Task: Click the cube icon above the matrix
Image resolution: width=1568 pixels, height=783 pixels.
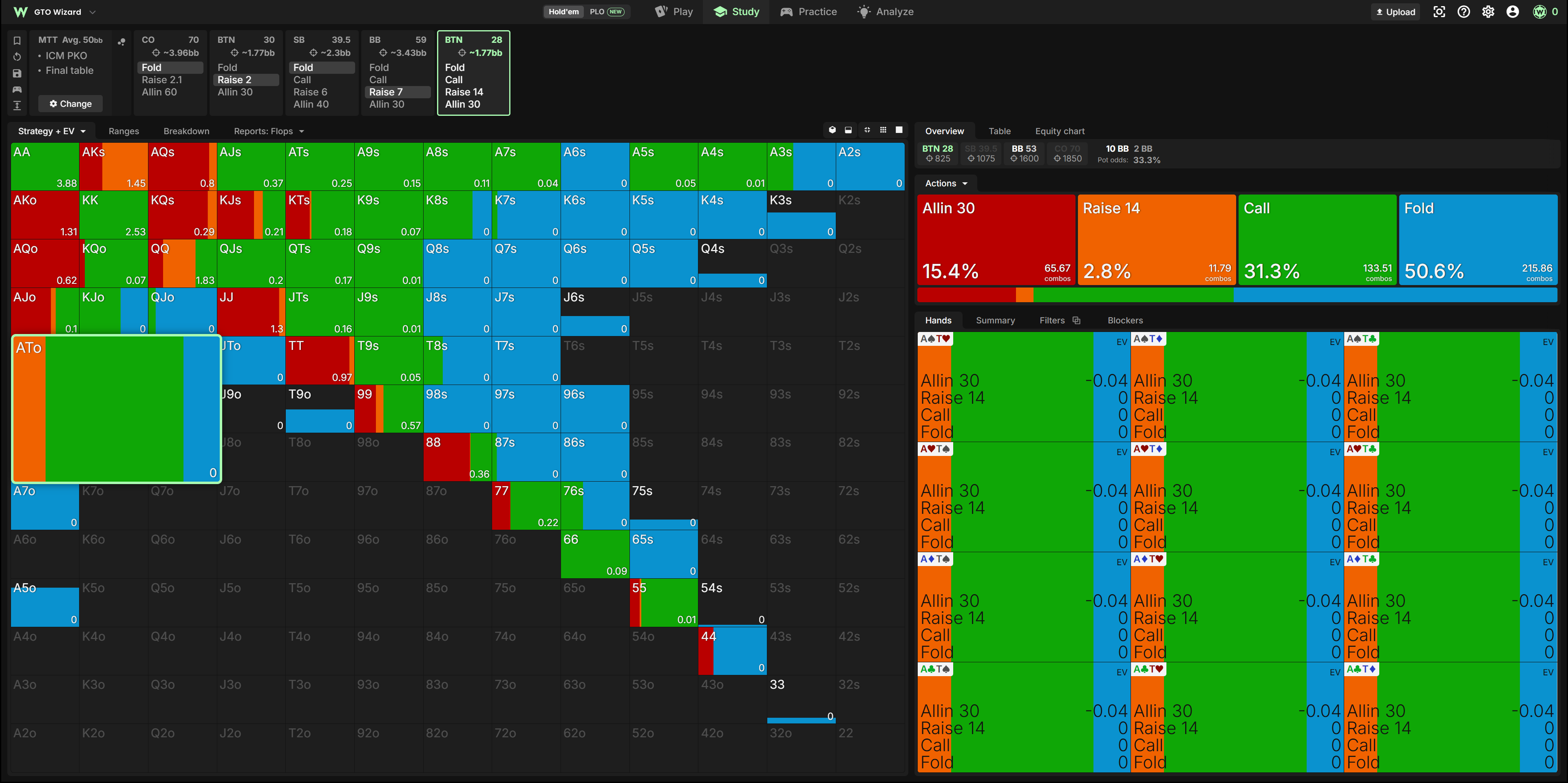Action: (x=832, y=130)
